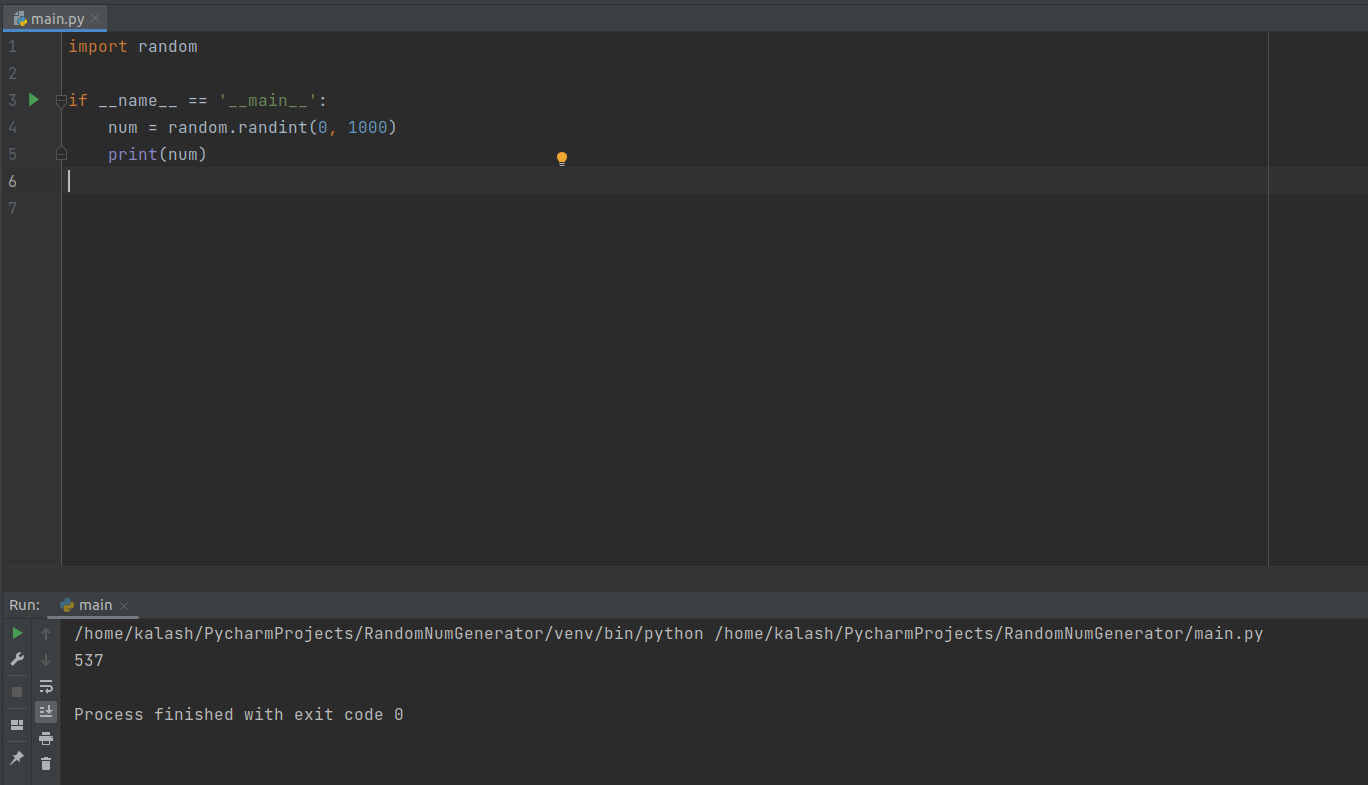Click on the 'import random' line
The height and width of the screenshot is (785, 1368).
click(x=133, y=46)
